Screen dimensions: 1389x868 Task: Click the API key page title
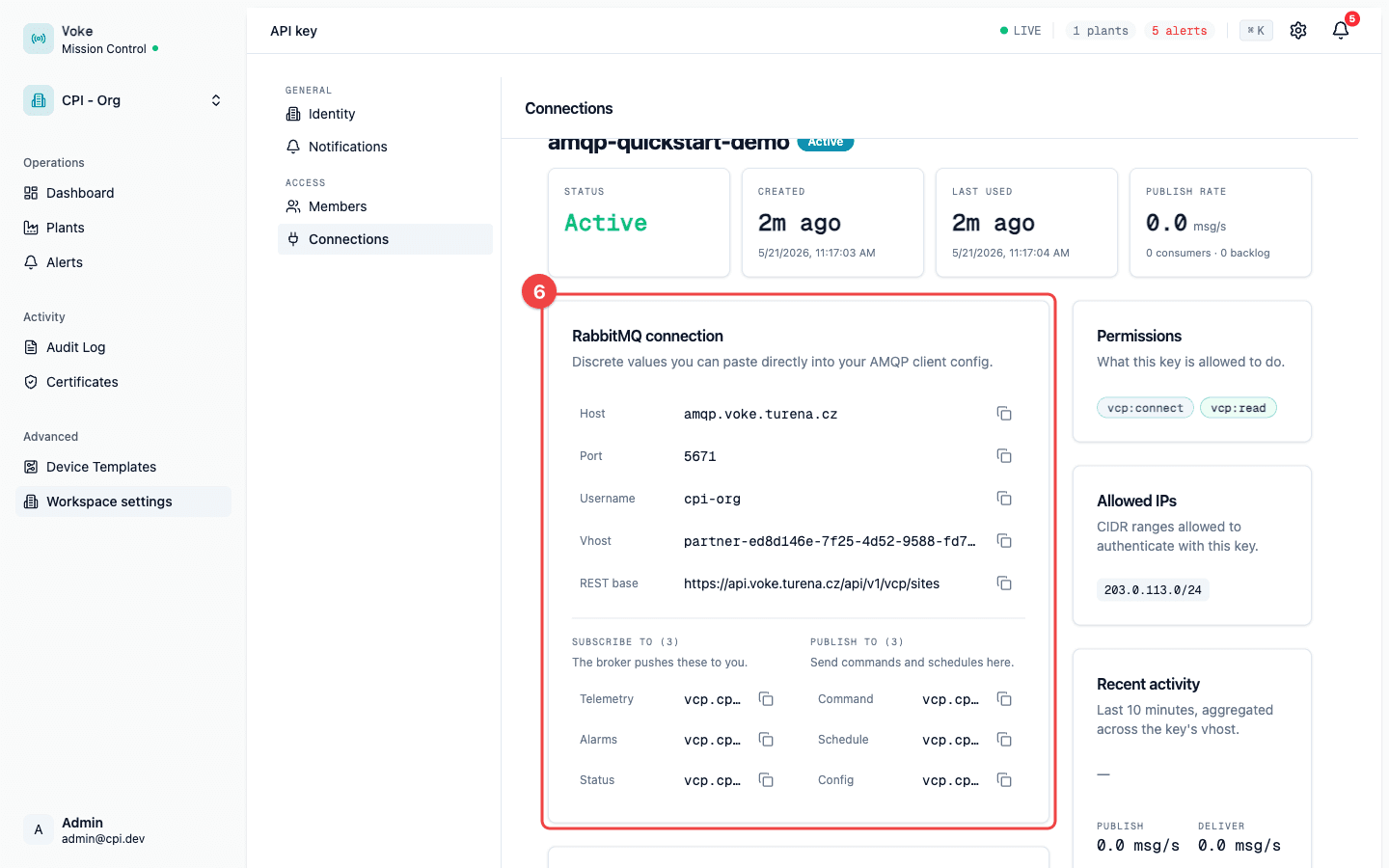[293, 31]
